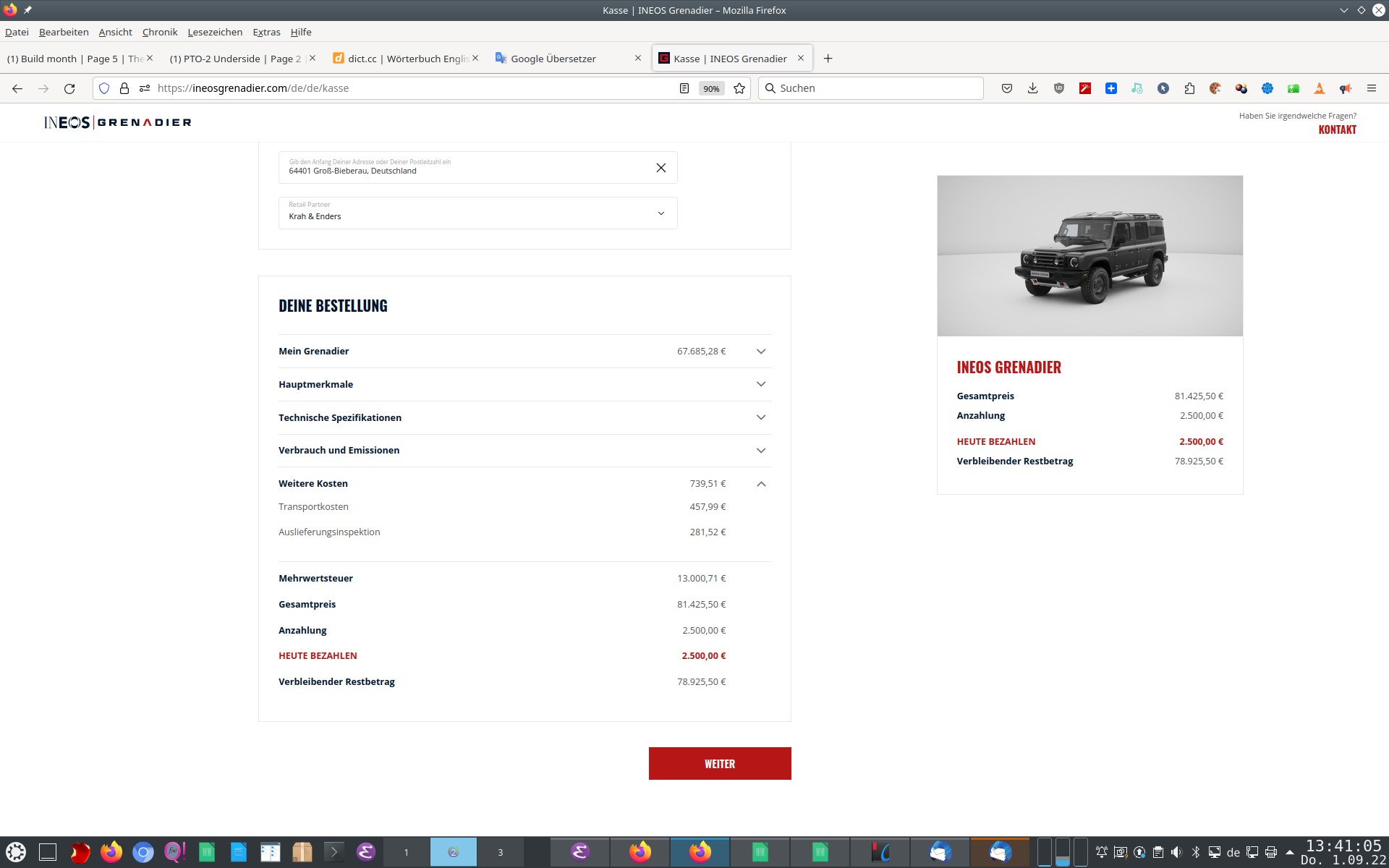Click the blue globe gear extension icon
The image size is (1389, 868).
pos(1267,88)
